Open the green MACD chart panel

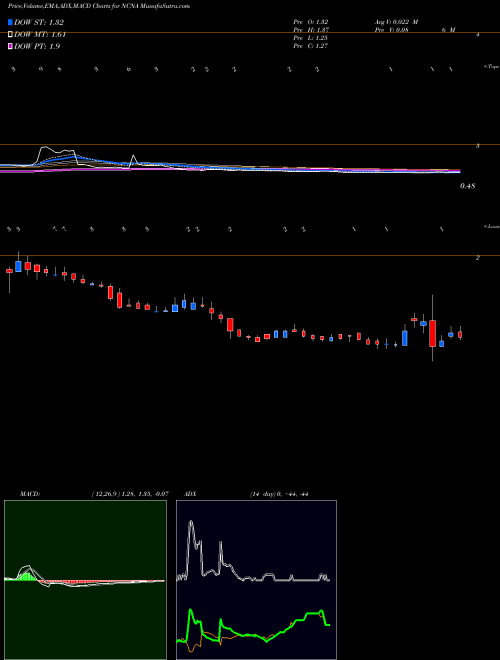coord(85,580)
